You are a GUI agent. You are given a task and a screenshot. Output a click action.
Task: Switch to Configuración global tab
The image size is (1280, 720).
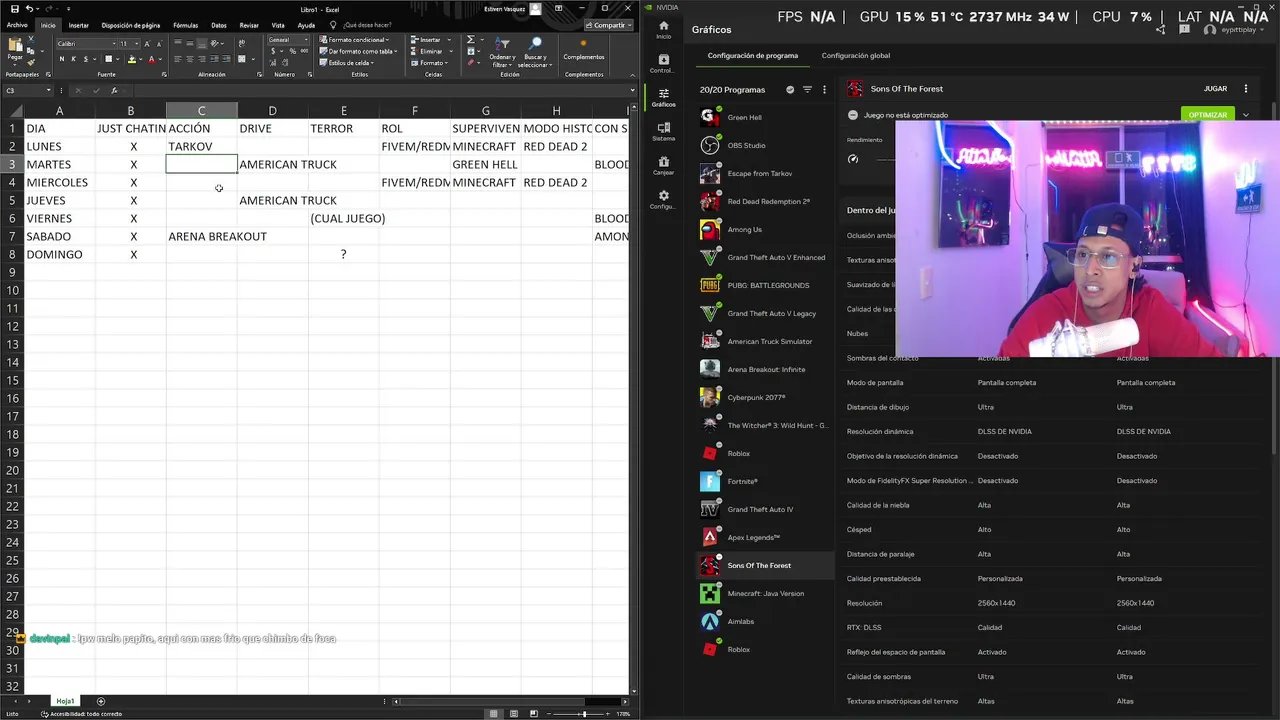click(x=855, y=56)
